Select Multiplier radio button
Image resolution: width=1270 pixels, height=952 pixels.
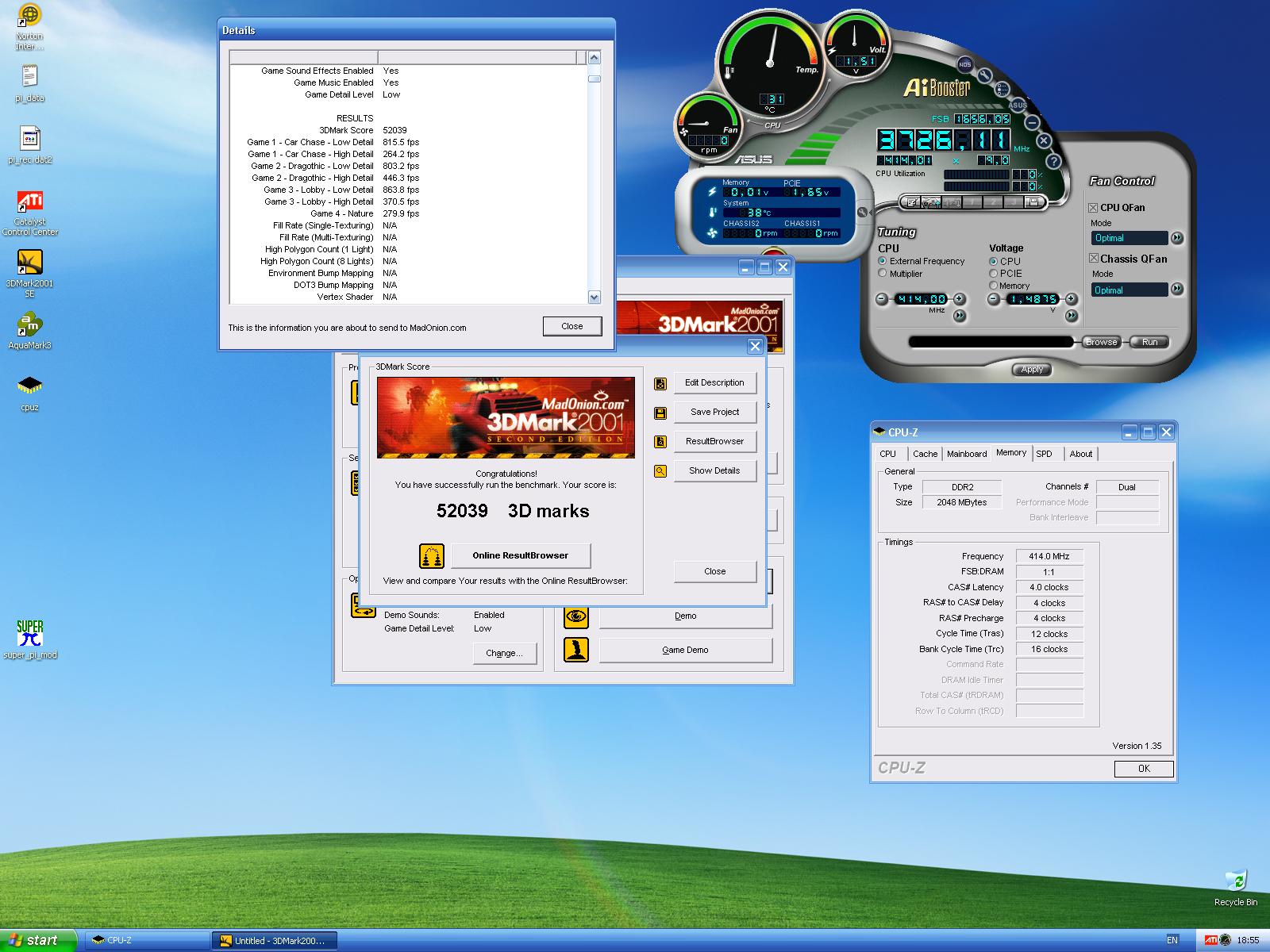coord(883,274)
